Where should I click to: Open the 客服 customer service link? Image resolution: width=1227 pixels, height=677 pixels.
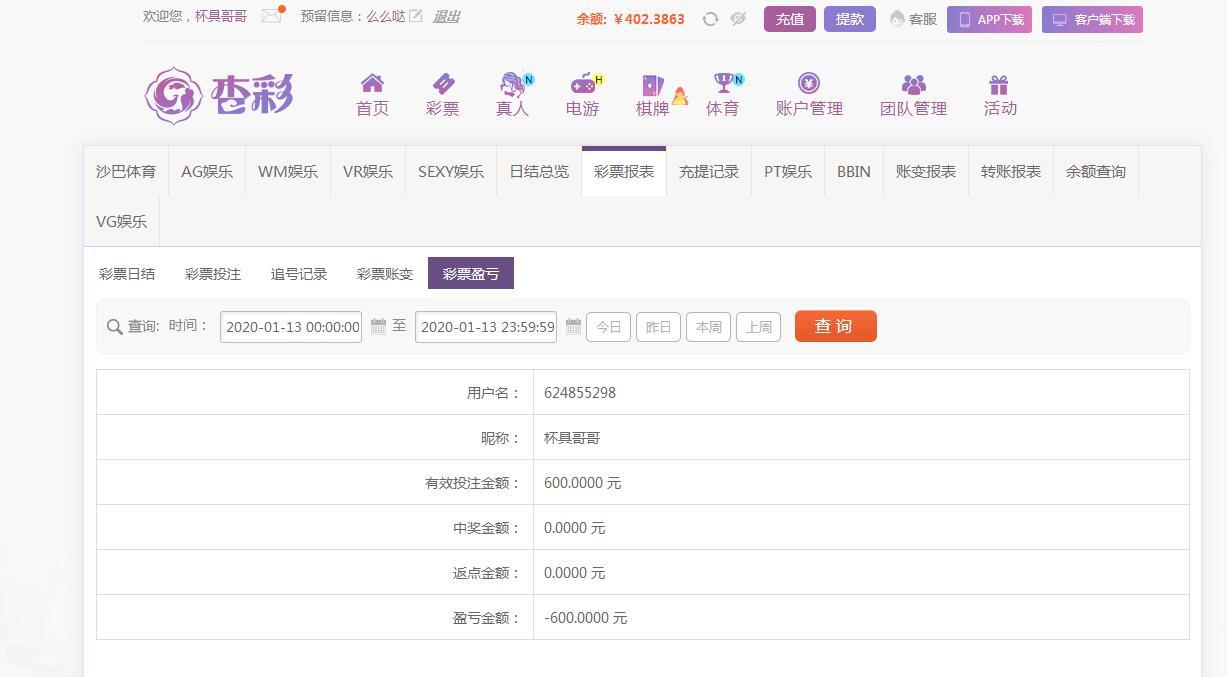[913, 19]
